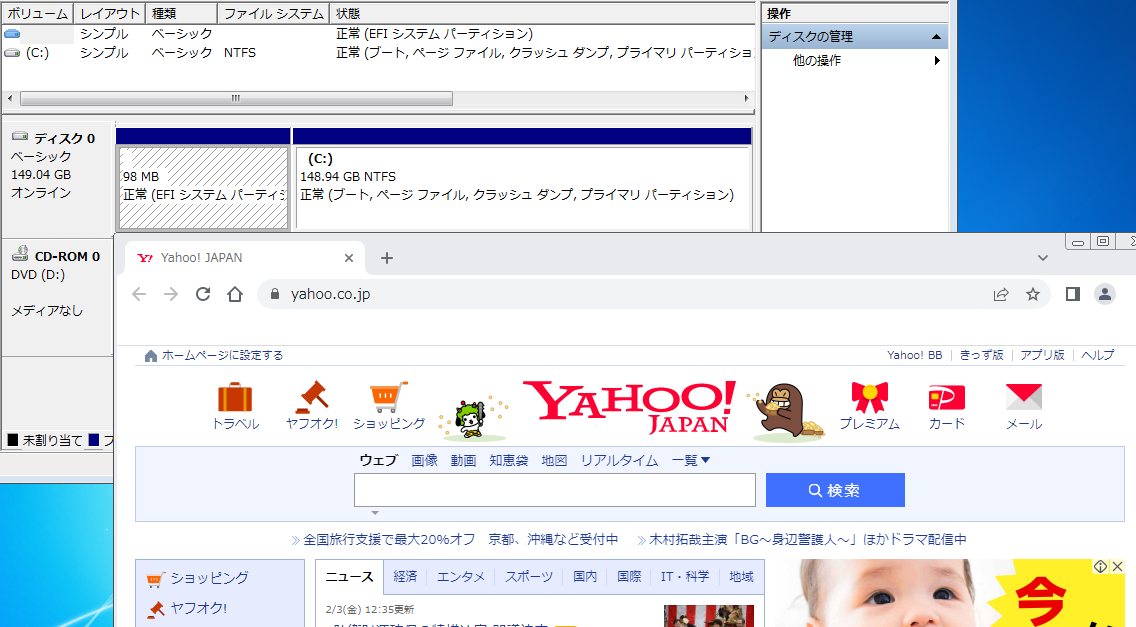Click the Yahoo search text box

[x=555, y=490]
